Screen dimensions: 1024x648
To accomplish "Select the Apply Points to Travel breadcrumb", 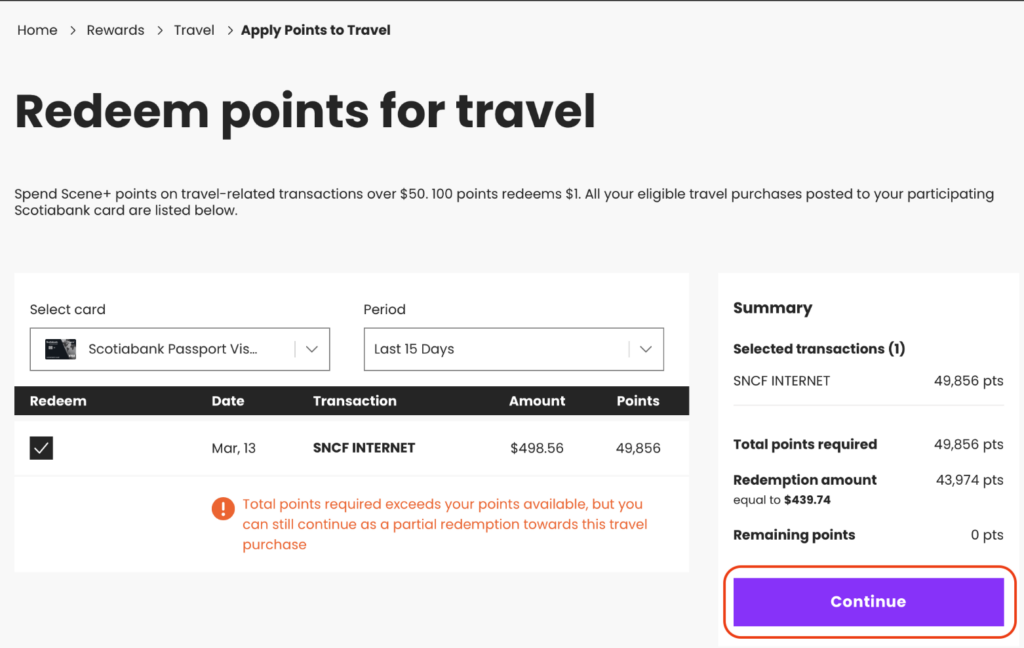I will pos(315,30).
